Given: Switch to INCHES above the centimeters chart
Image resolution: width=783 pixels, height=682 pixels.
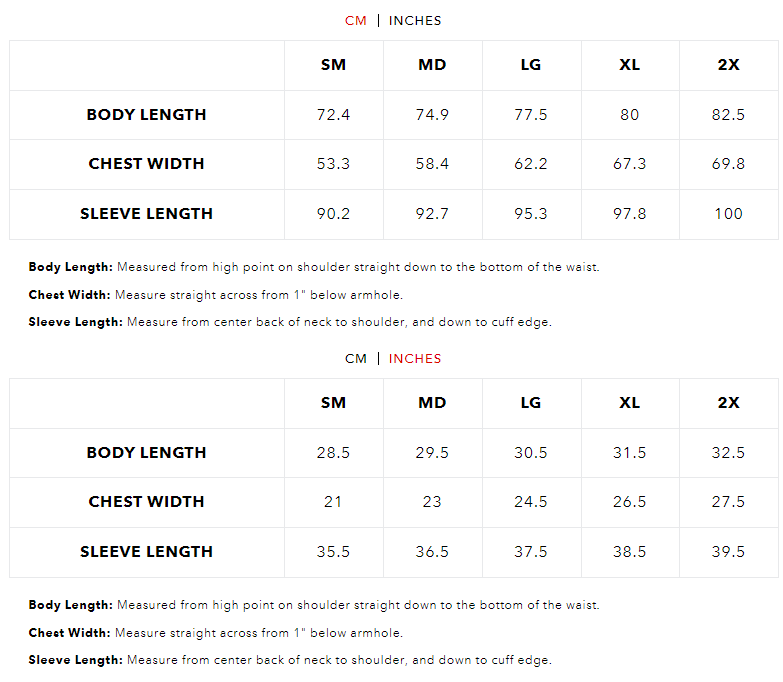Looking at the screenshot, I should click(x=415, y=21).
